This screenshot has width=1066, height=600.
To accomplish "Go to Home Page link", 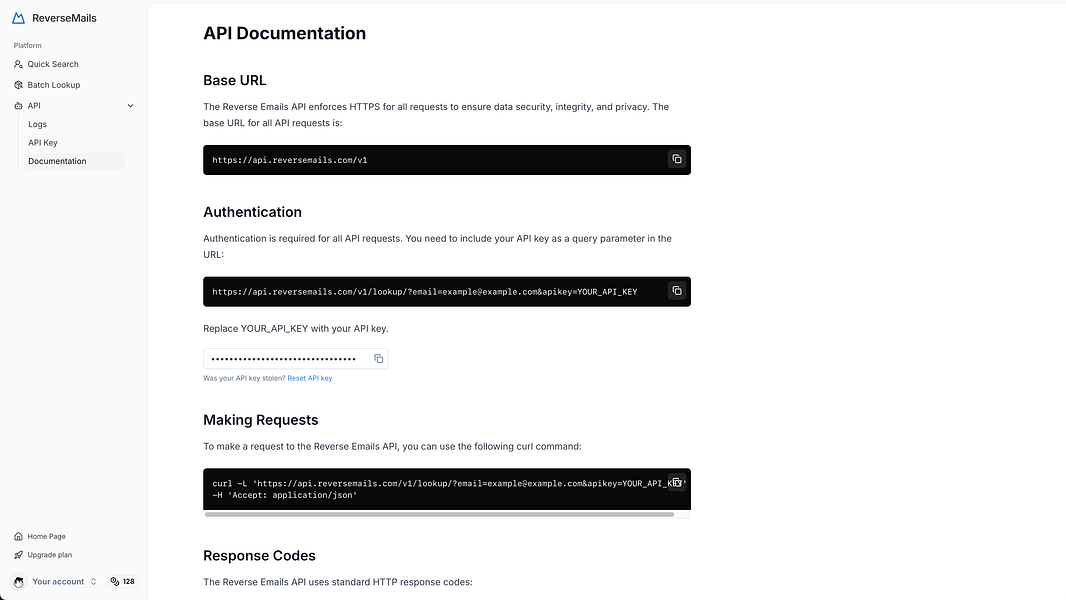I will (x=46, y=536).
